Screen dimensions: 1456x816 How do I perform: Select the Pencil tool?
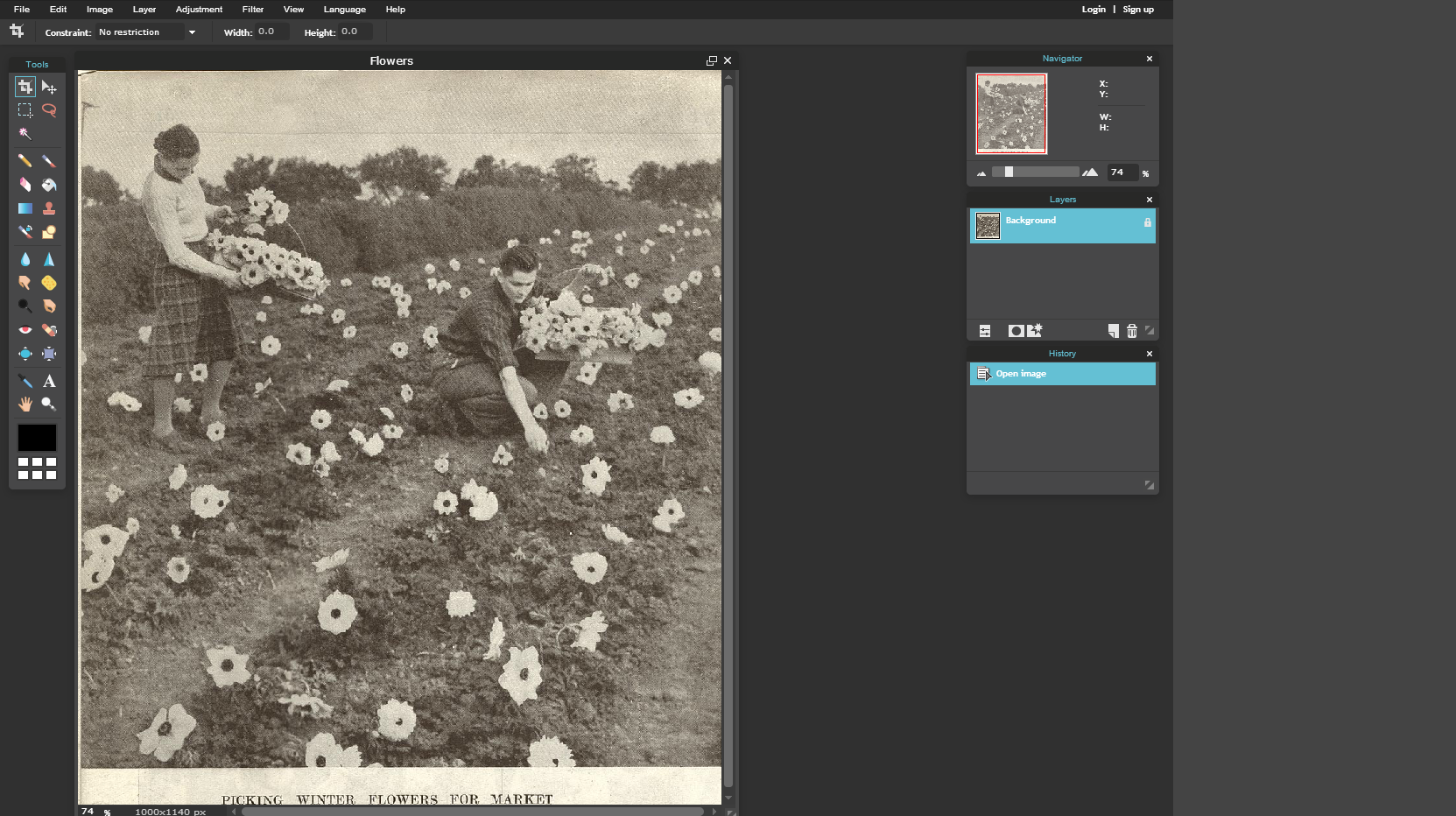pyautogui.click(x=25, y=161)
